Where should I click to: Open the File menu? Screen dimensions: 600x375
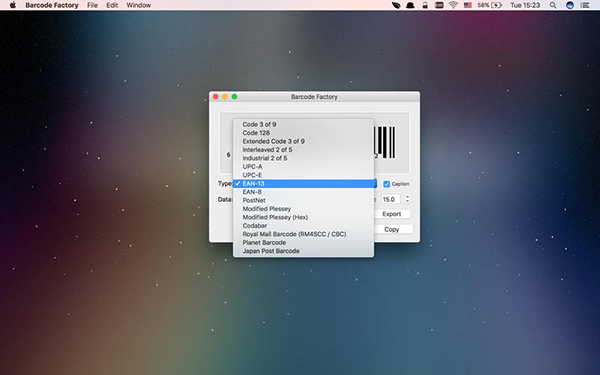tap(92, 5)
